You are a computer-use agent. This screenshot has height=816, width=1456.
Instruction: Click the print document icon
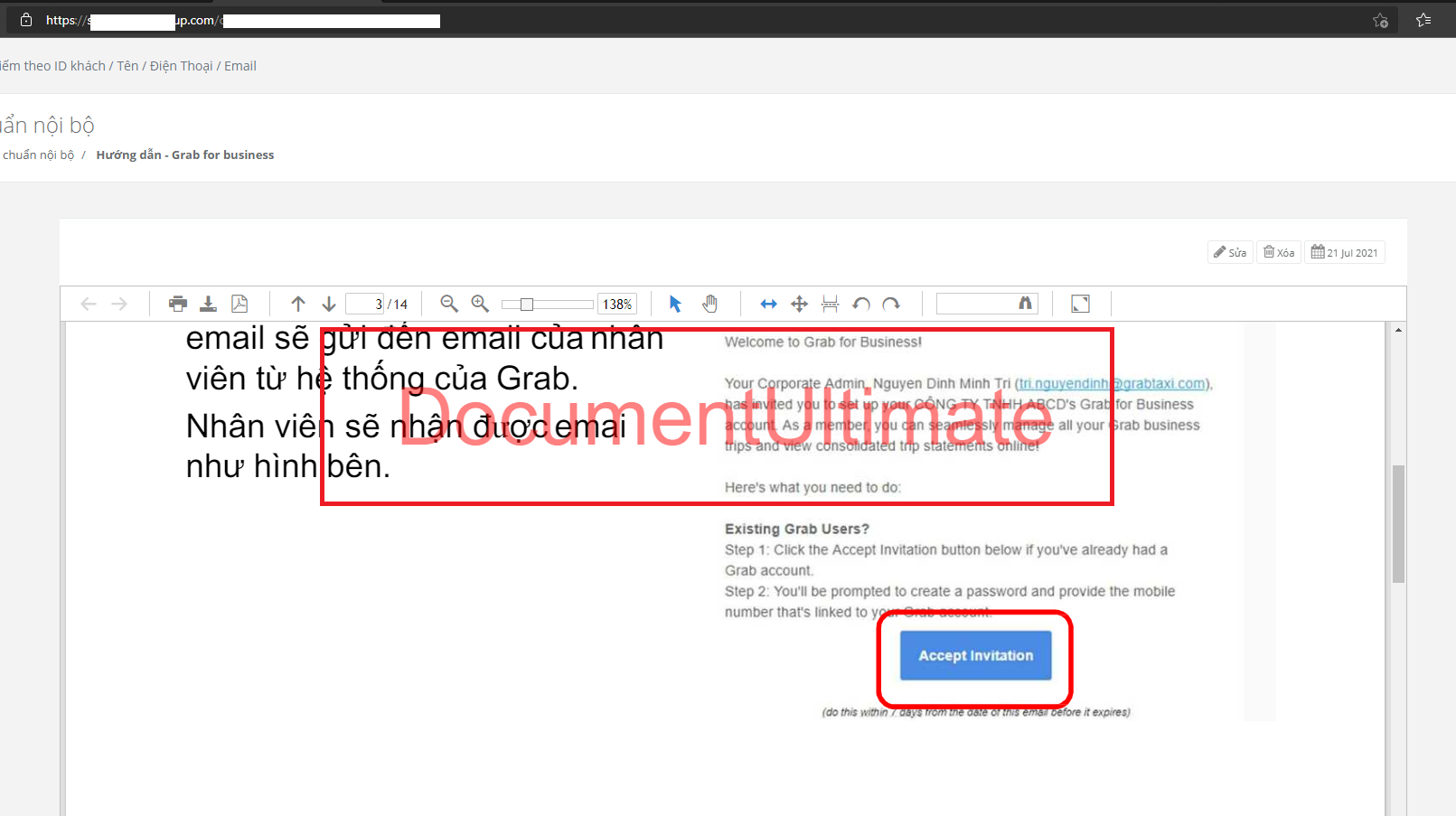coord(178,304)
